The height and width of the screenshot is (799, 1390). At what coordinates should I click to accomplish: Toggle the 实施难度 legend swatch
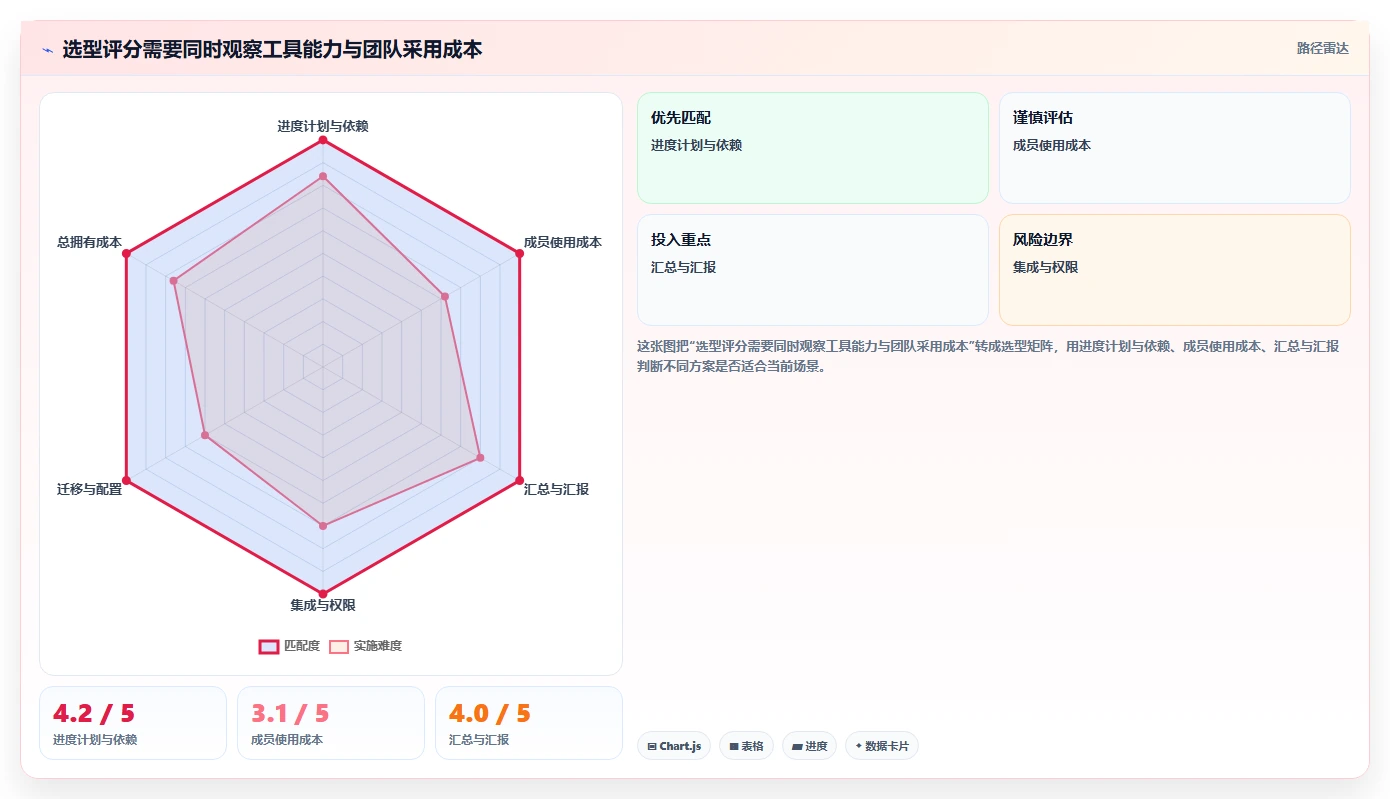[339, 646]
